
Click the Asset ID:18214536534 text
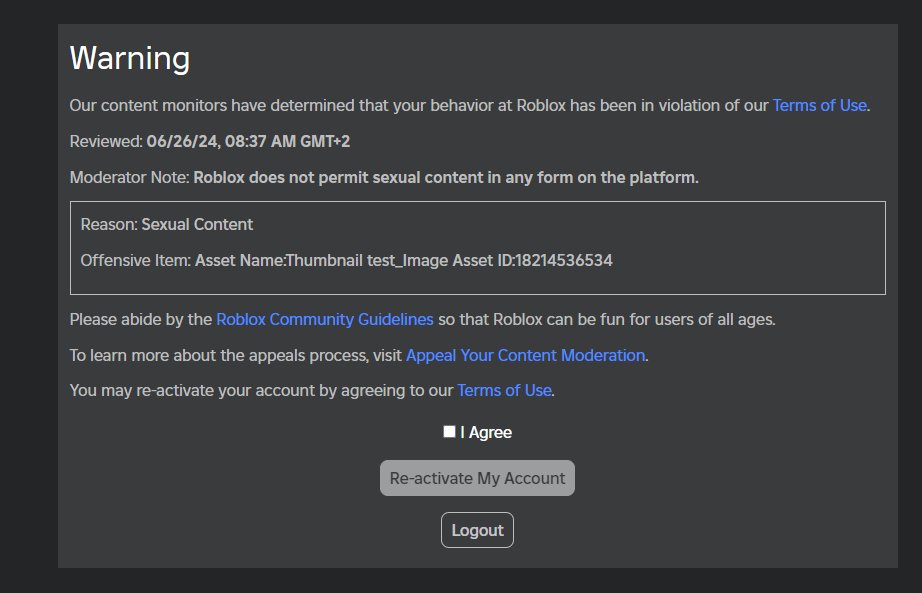(533, 260)
